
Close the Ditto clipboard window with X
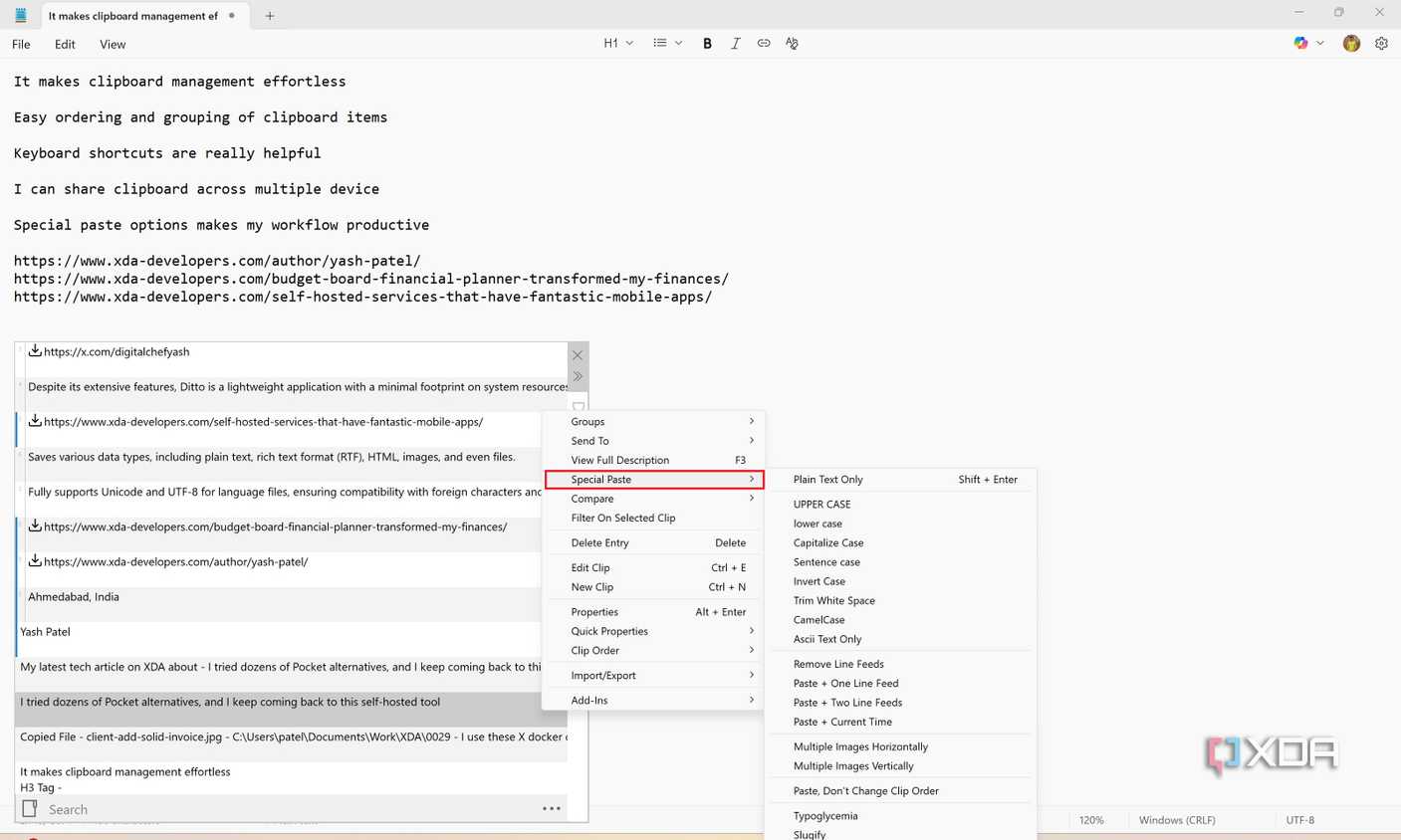578,355
